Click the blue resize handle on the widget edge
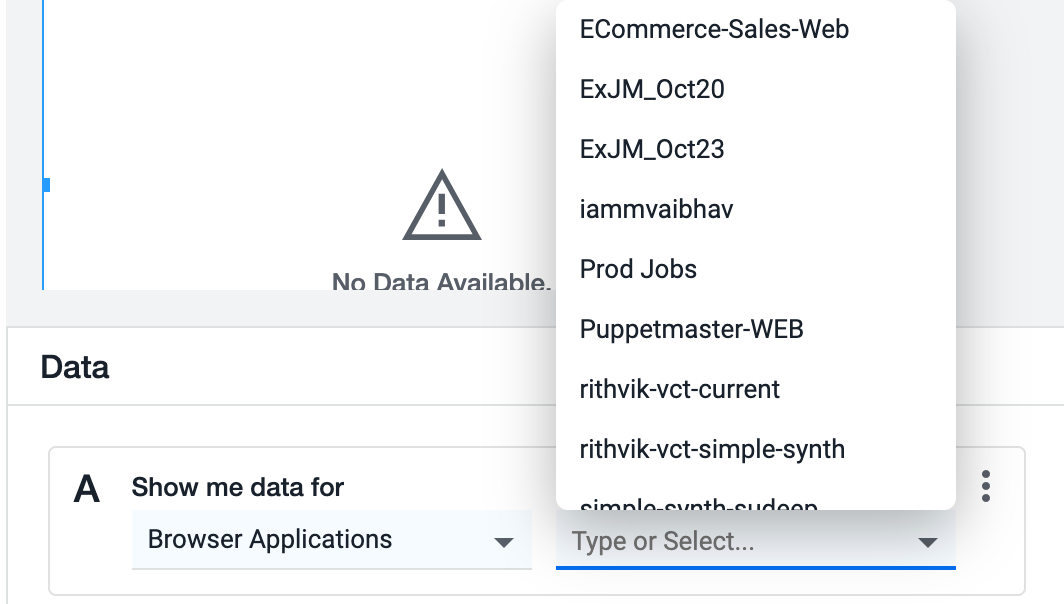The height and width of the screenshot is (604, 1064). pyautogui.click(x=46, y=185)
